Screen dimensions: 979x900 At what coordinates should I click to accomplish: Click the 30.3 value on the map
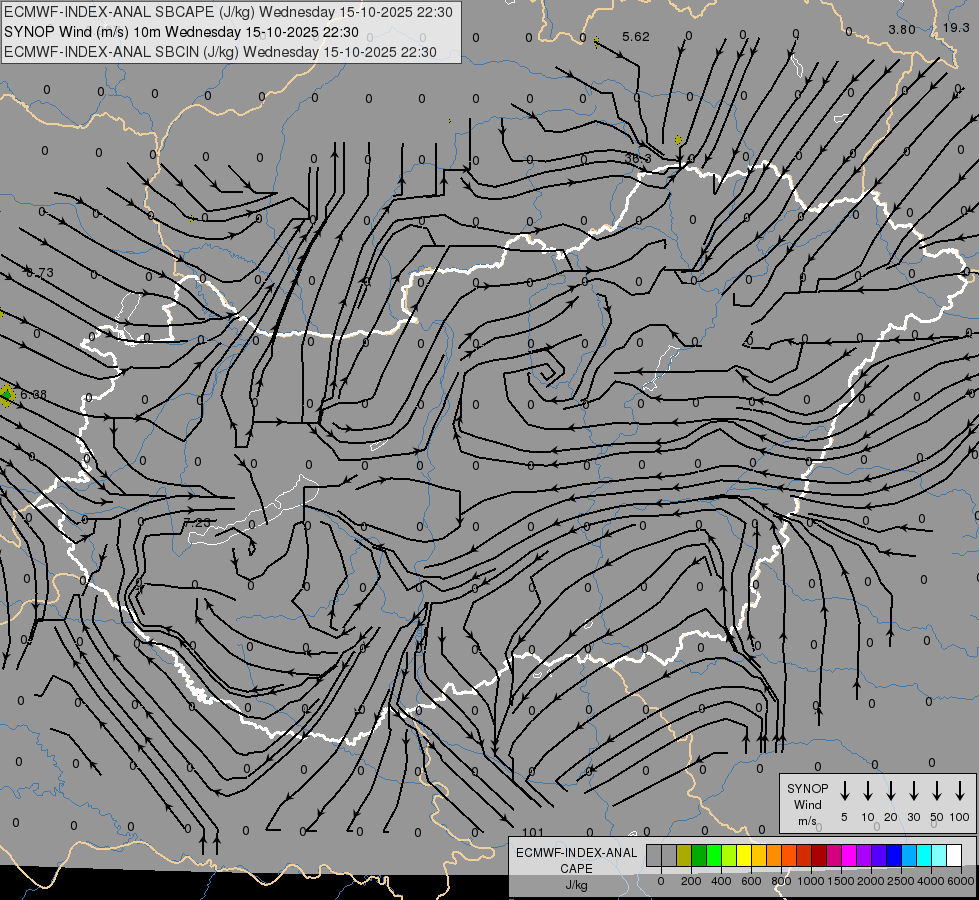[638, 159]
